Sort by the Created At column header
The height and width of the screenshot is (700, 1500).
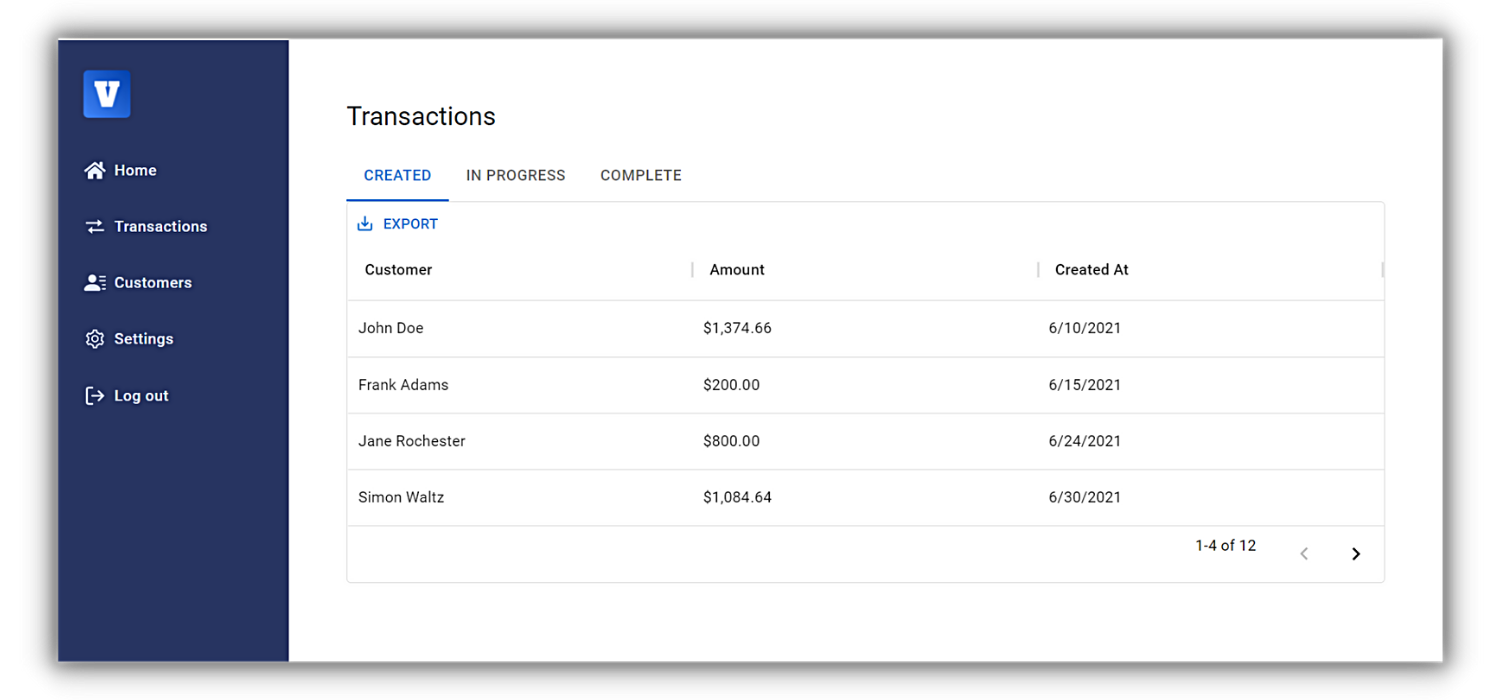click(x=1091, y=270)
